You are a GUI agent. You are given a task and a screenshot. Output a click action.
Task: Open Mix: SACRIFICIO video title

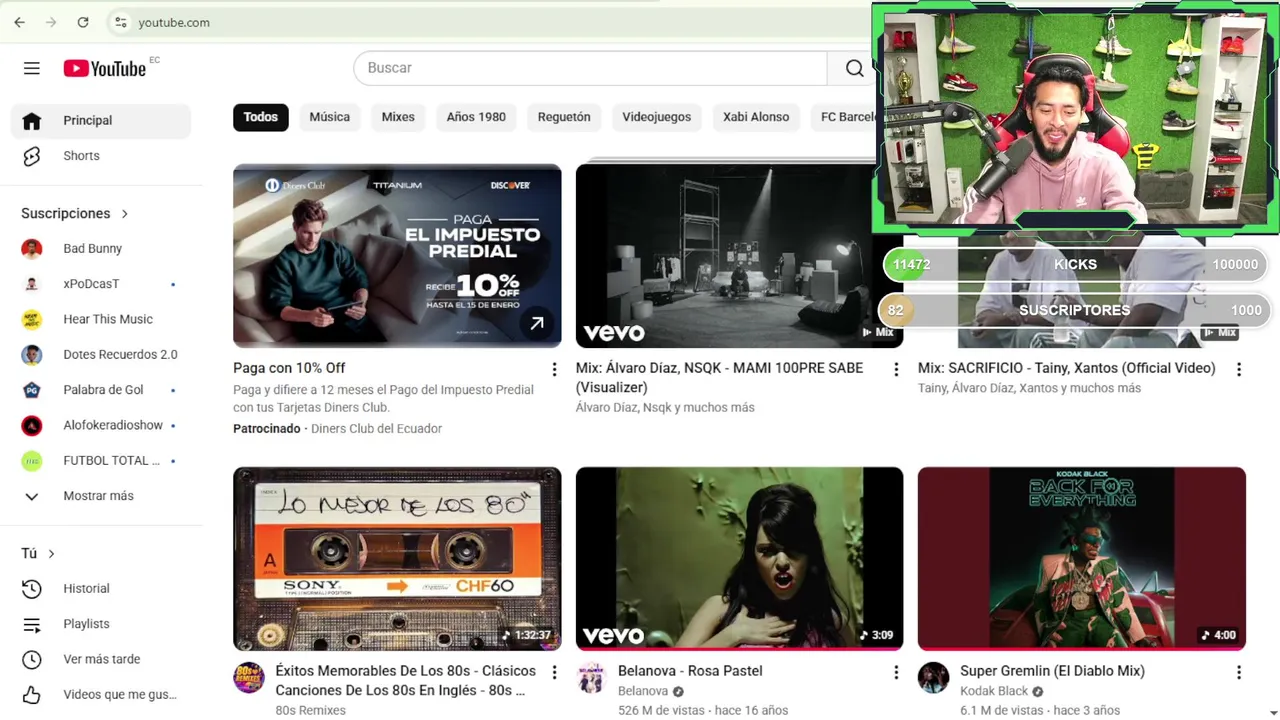[1067, 368]
